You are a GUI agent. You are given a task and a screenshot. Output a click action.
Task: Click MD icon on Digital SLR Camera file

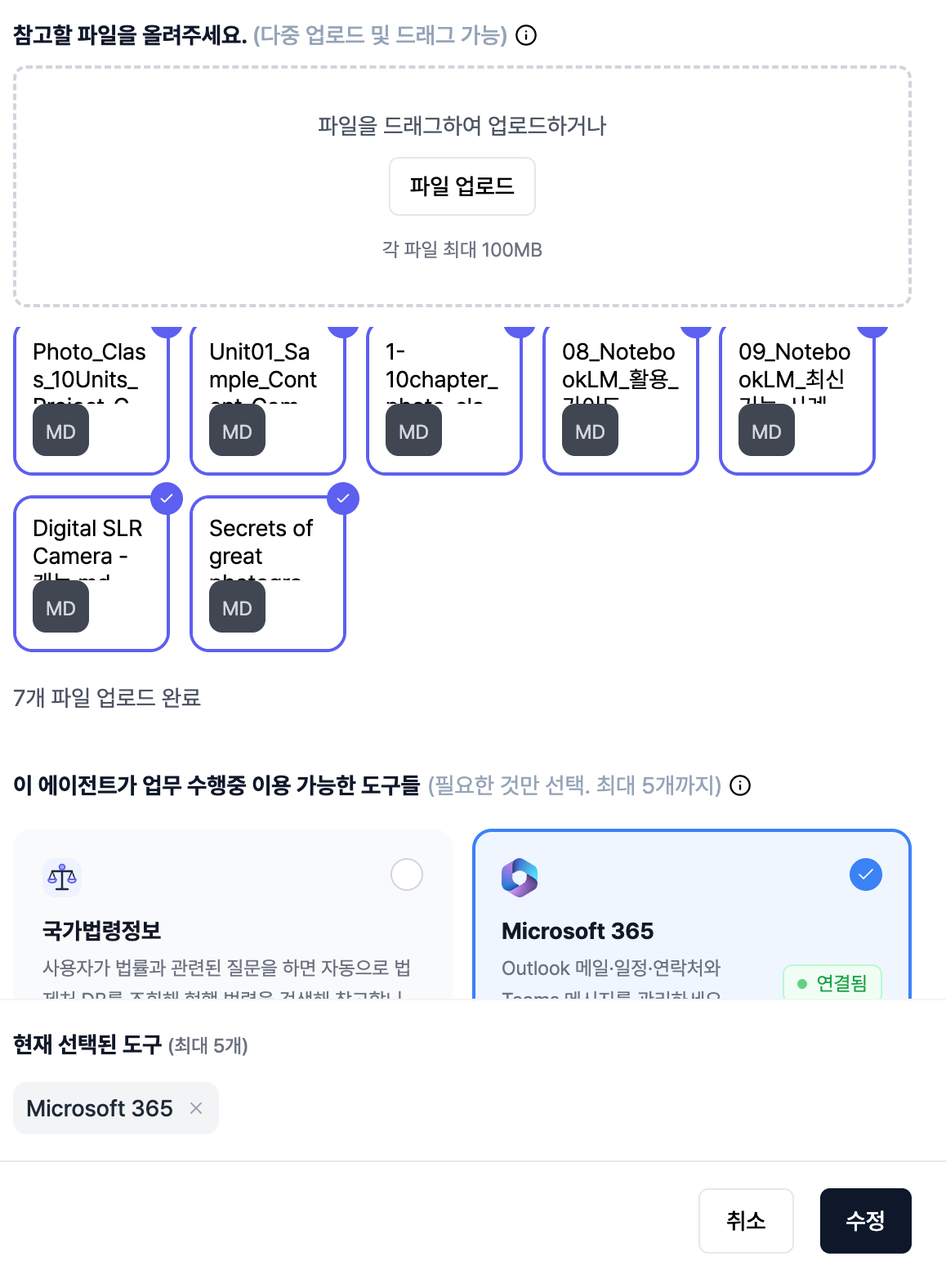click(x=60, y=608)
